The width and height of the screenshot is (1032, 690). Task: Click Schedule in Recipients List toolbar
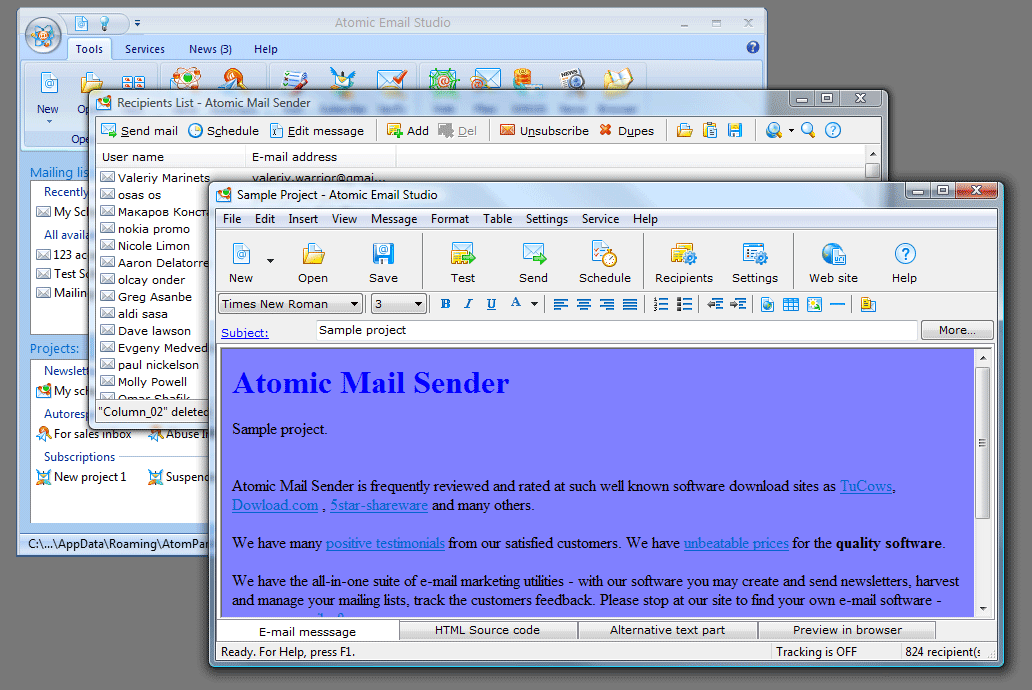(223, 130)
